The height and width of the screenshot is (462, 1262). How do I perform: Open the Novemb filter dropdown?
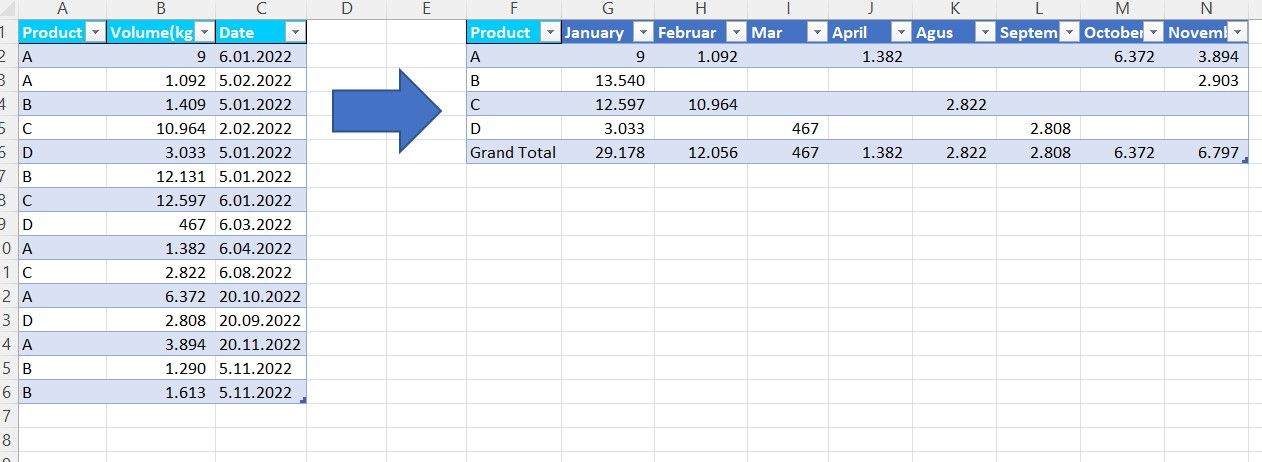tap(1237, 33)
